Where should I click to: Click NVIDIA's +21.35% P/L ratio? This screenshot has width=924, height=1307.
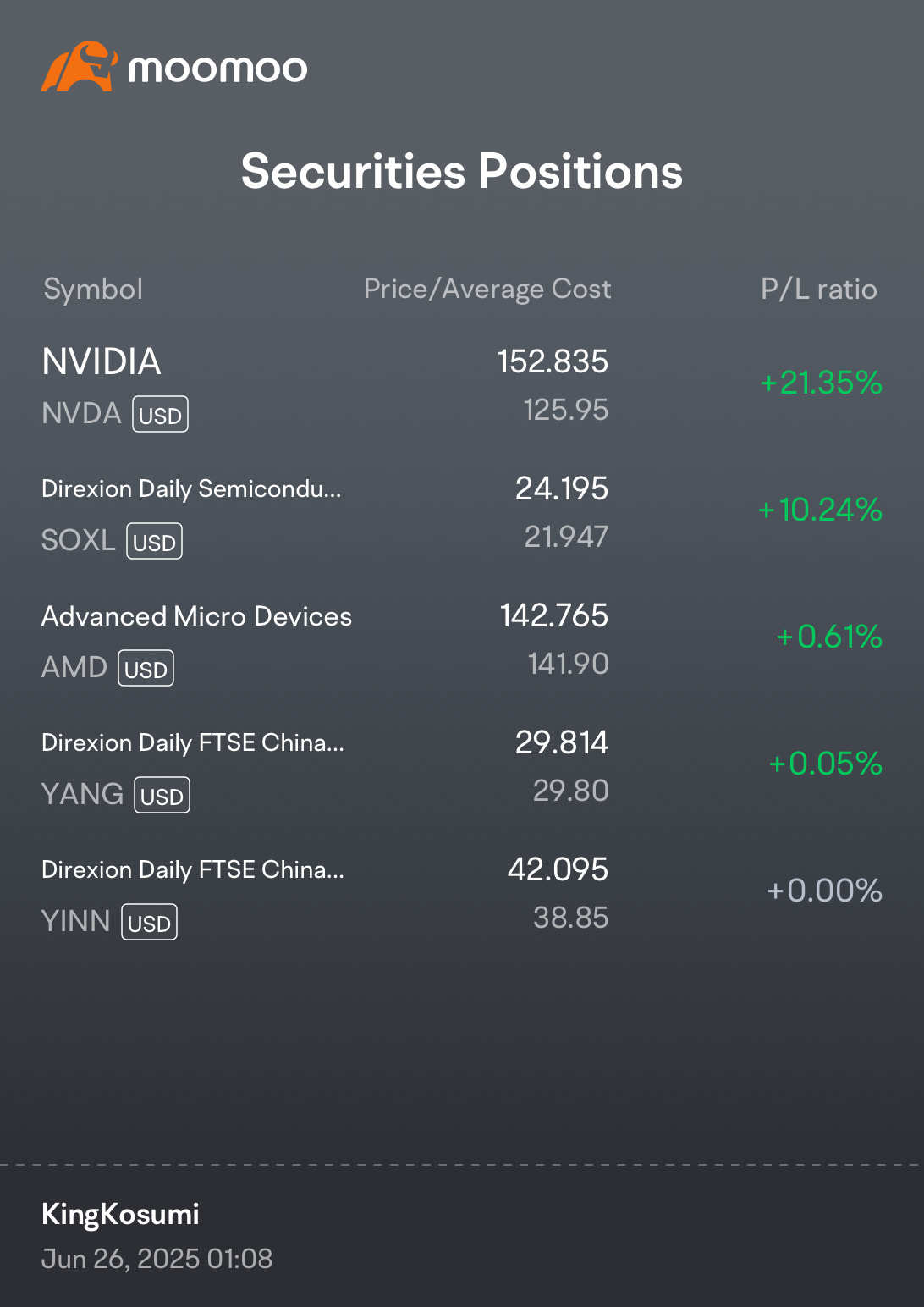pyautogui.click(x=821, y=383)
